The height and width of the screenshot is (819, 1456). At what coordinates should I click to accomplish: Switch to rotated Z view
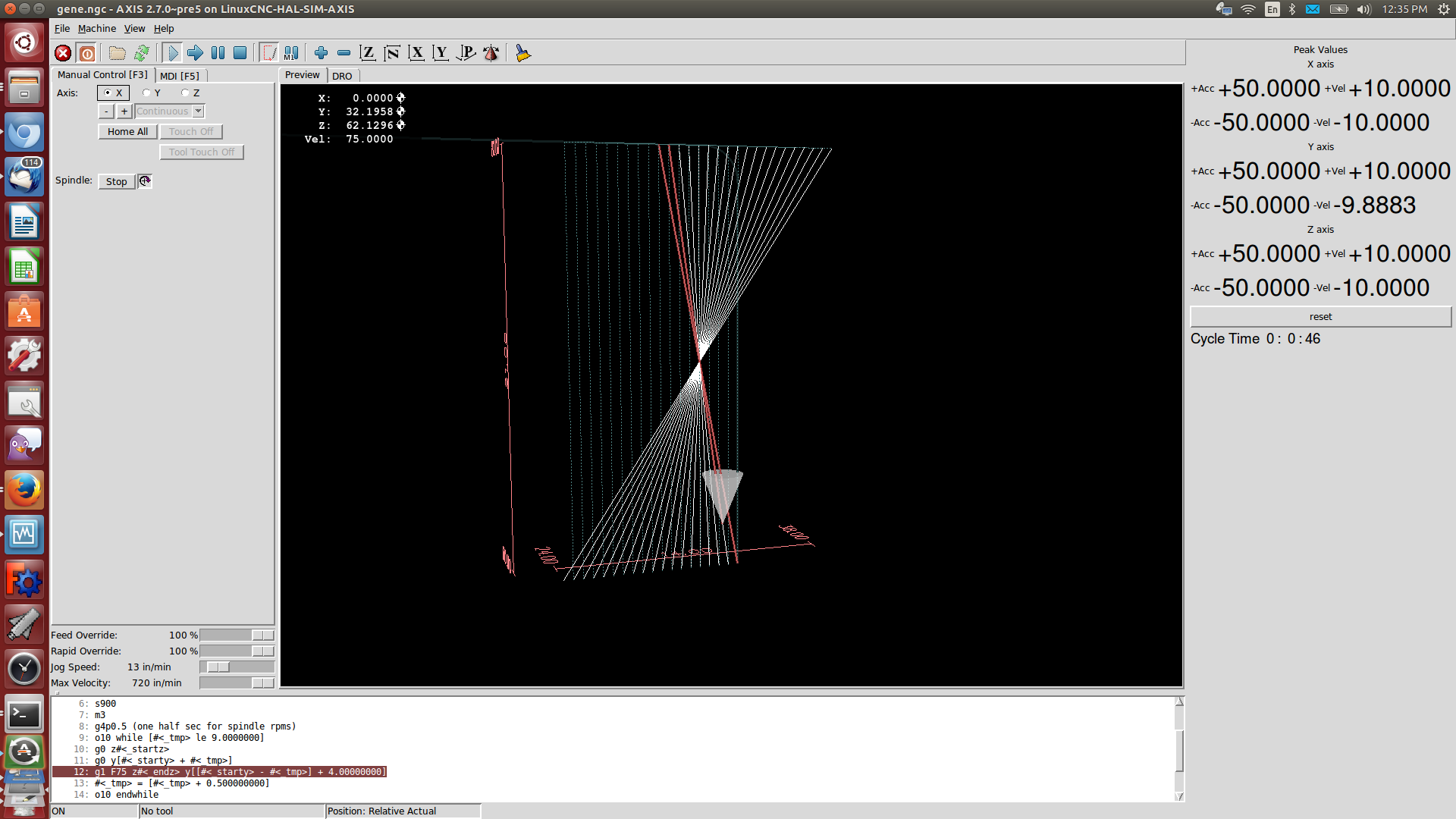392,53
